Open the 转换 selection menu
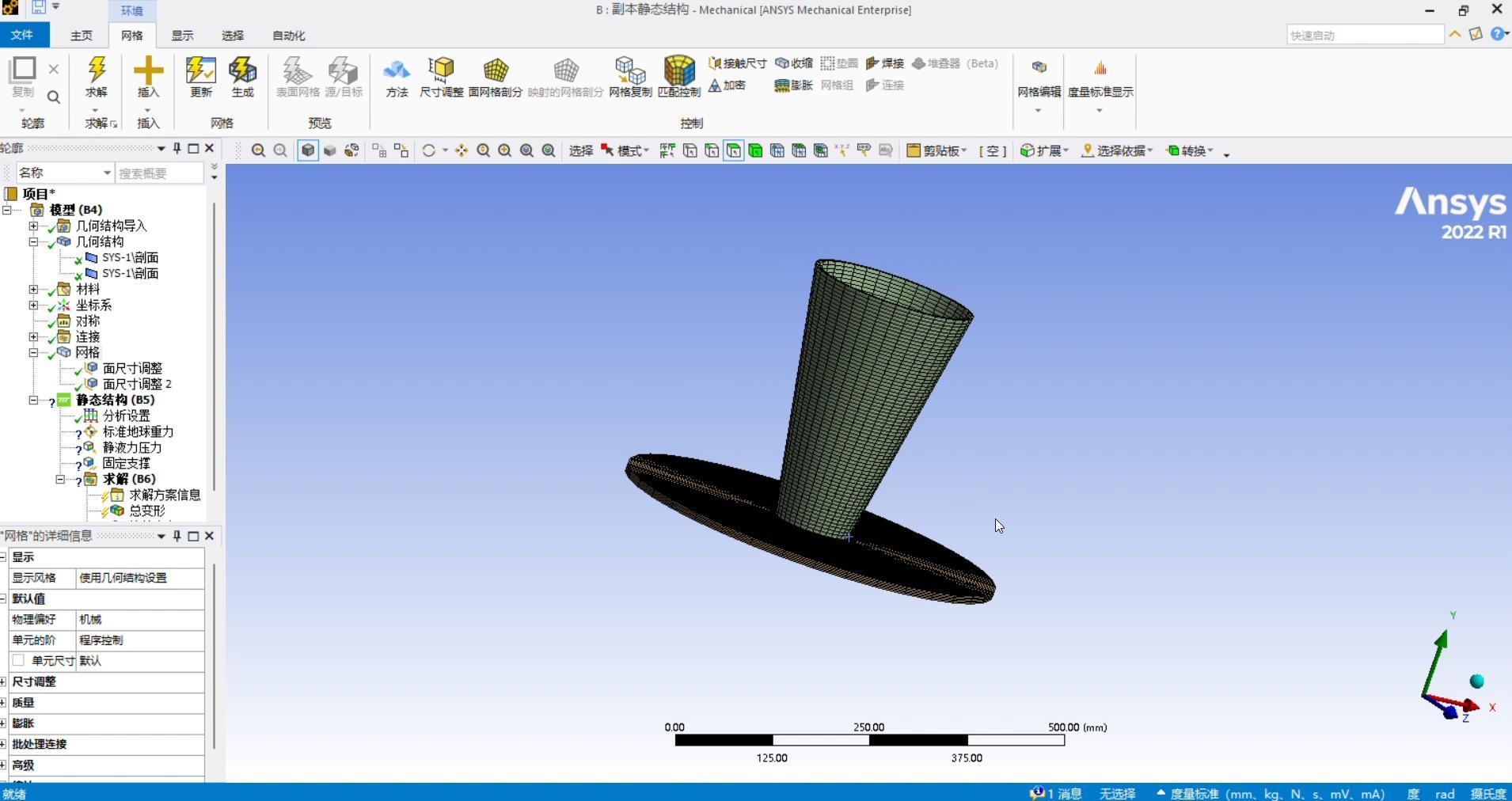Viewport: 1512px width, 801px height. coord(1191,150)
